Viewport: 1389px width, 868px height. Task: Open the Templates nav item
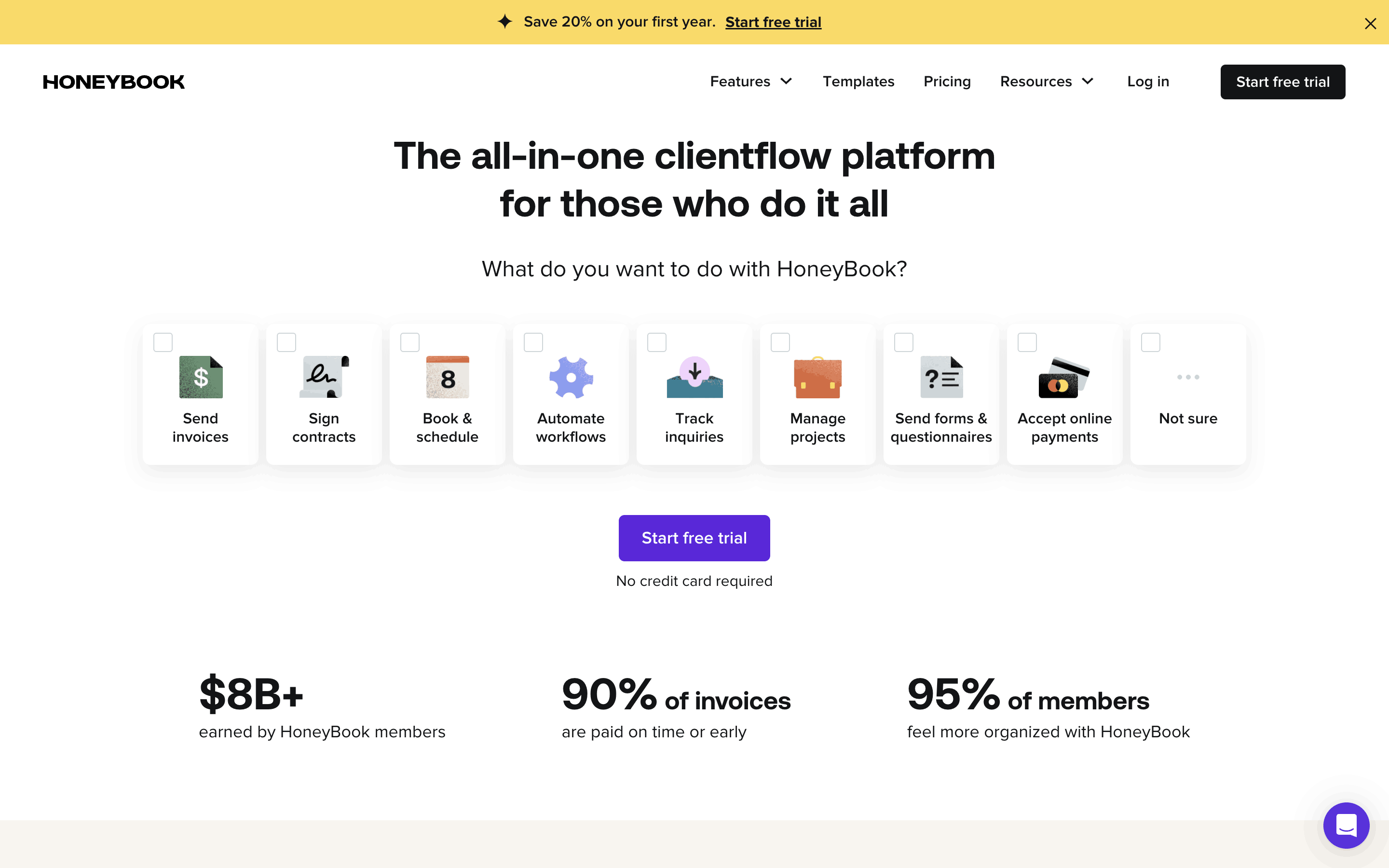tap(858, 81)
